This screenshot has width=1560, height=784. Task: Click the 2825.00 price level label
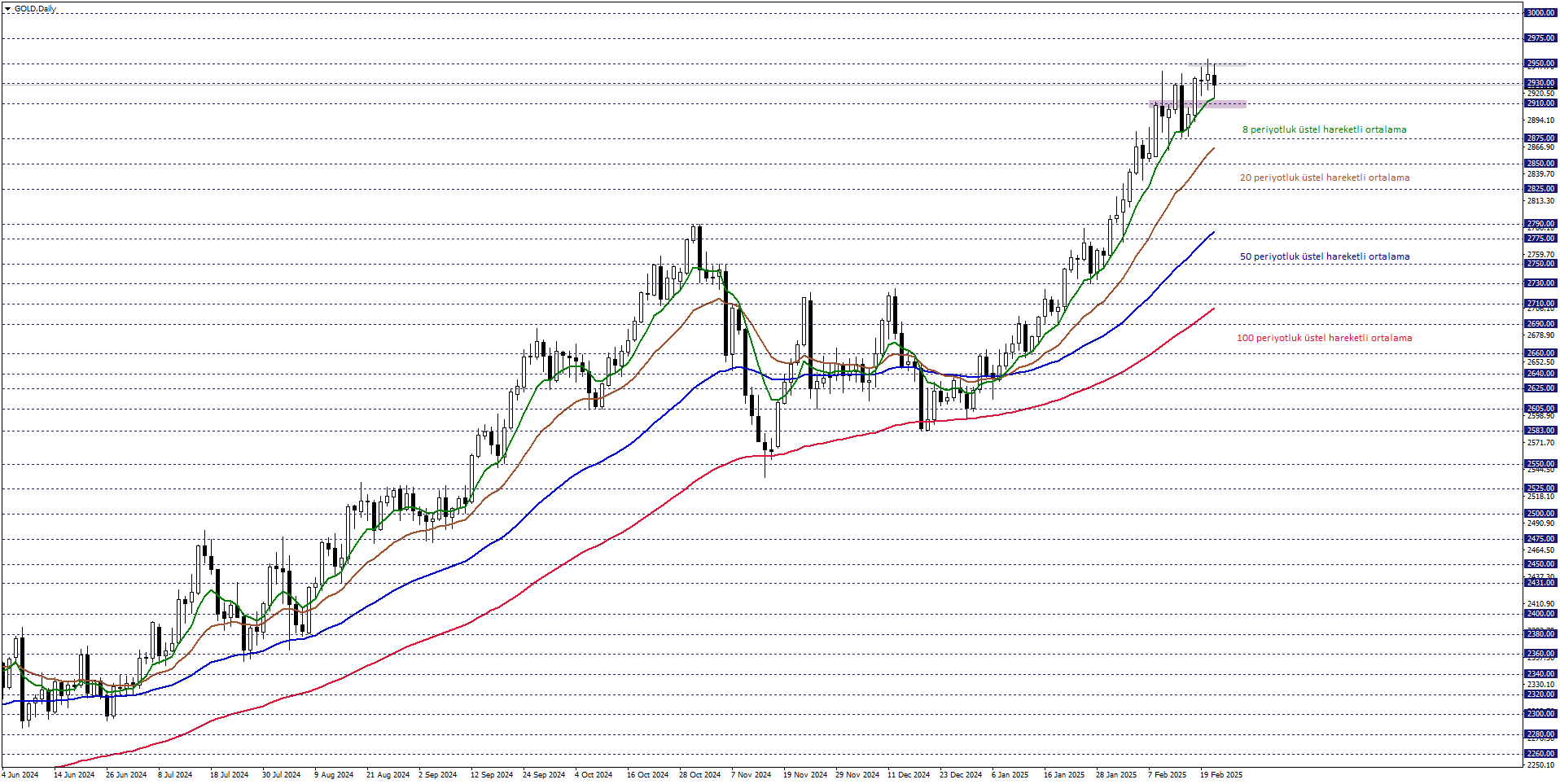point(1540,189)
